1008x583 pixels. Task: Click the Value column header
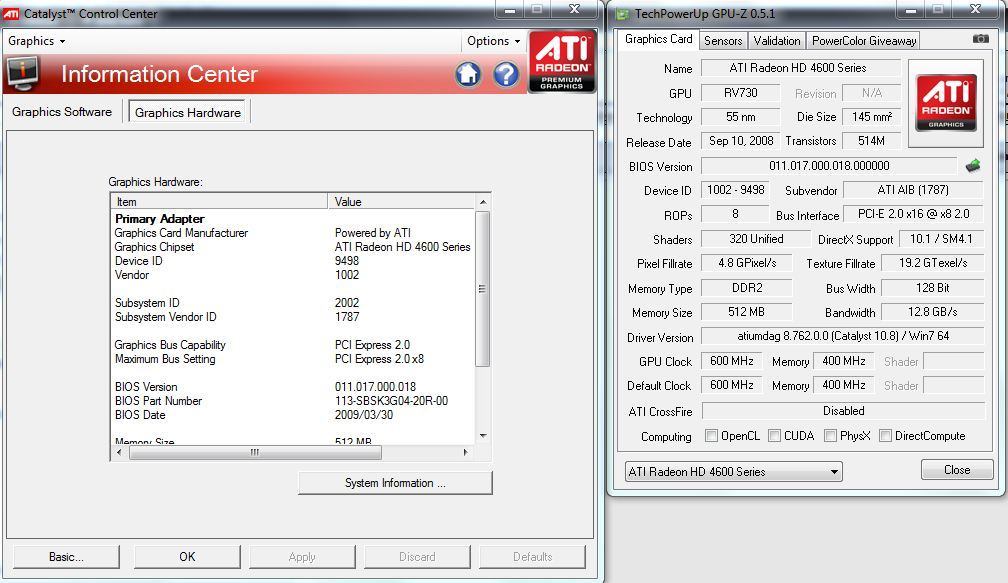pos(402,202)
